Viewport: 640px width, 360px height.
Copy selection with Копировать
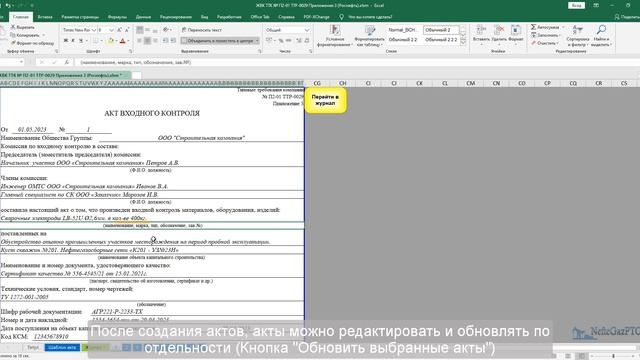[x=25, y=35]
